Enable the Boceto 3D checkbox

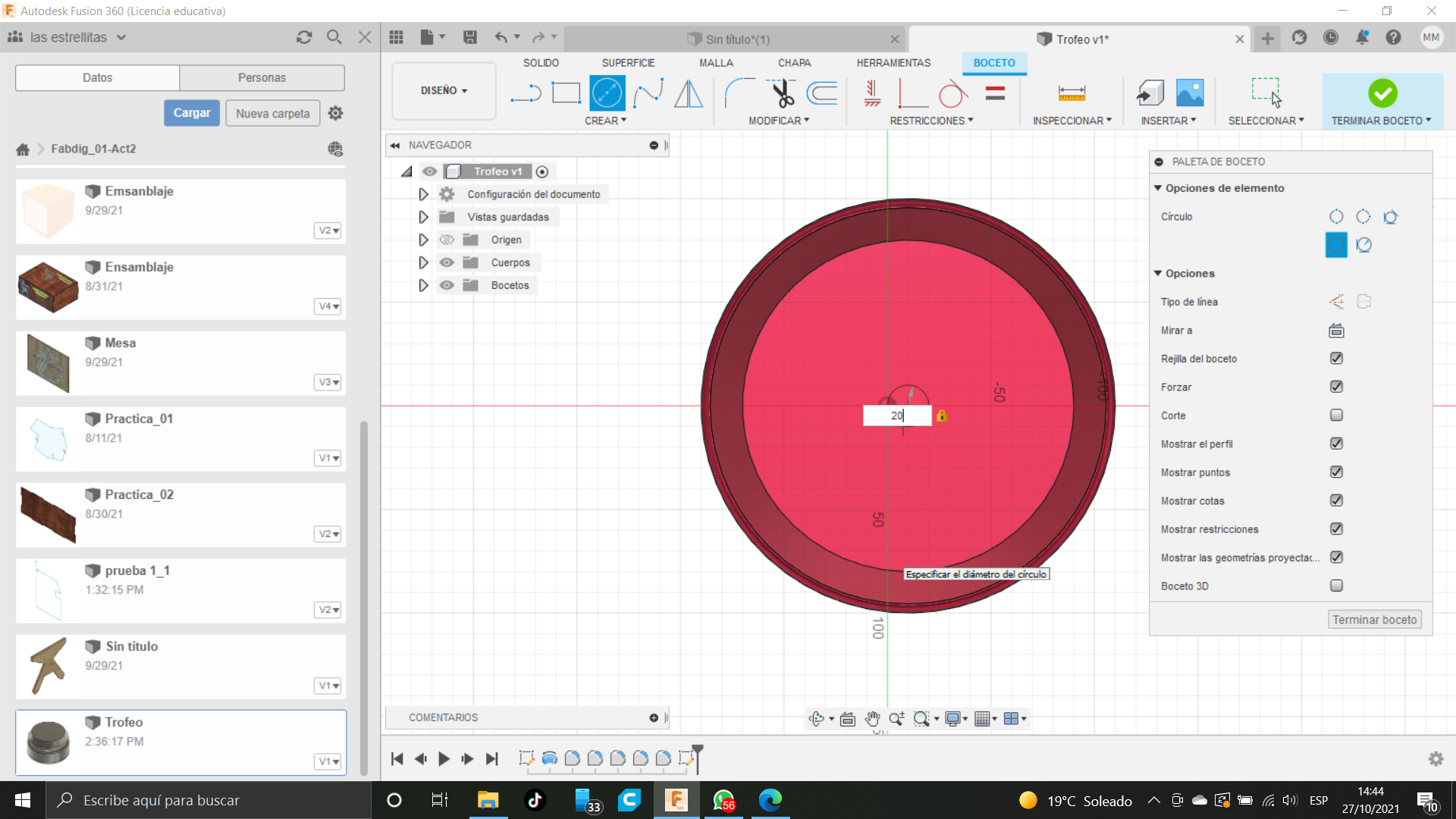point(1336,585)
